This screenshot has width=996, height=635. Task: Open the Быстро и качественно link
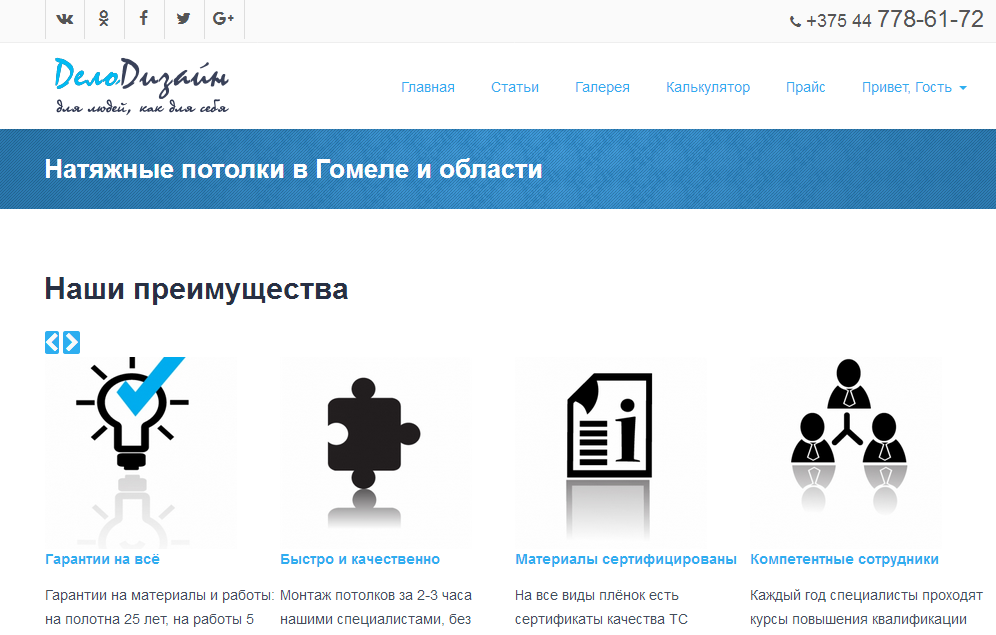tap(360, 559)
